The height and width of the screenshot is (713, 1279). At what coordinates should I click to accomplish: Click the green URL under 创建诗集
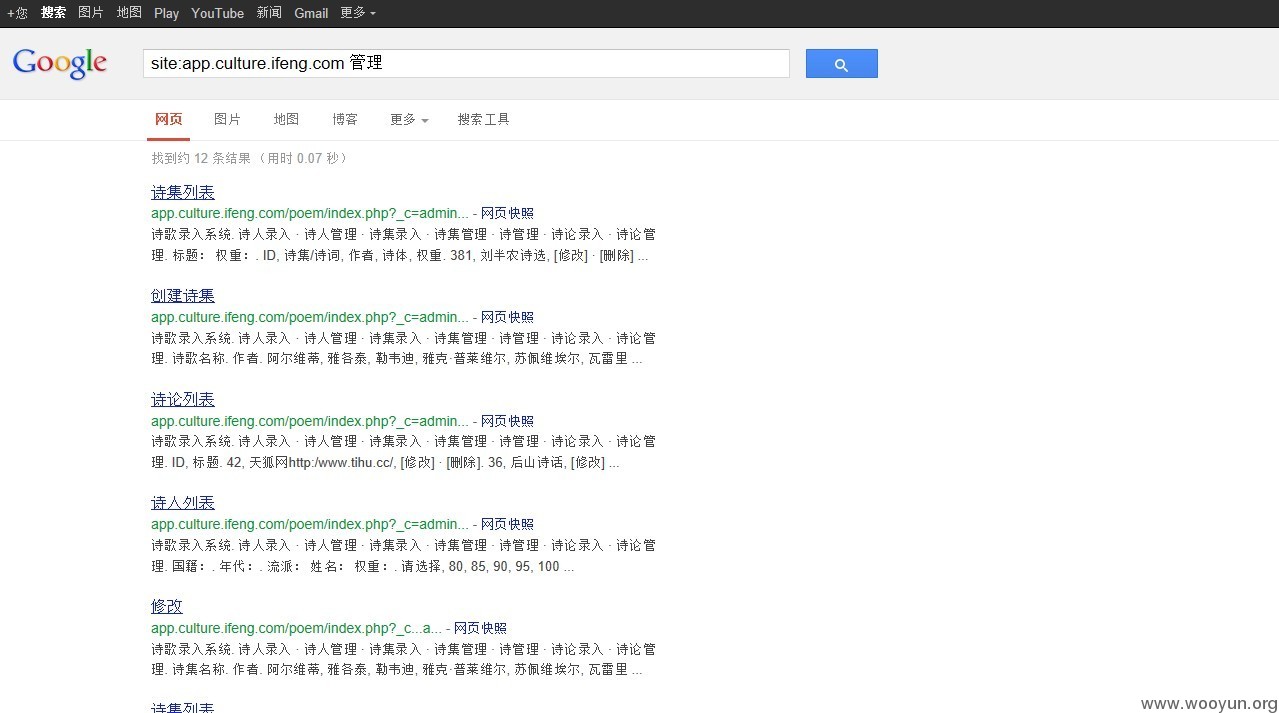[310, 317]
